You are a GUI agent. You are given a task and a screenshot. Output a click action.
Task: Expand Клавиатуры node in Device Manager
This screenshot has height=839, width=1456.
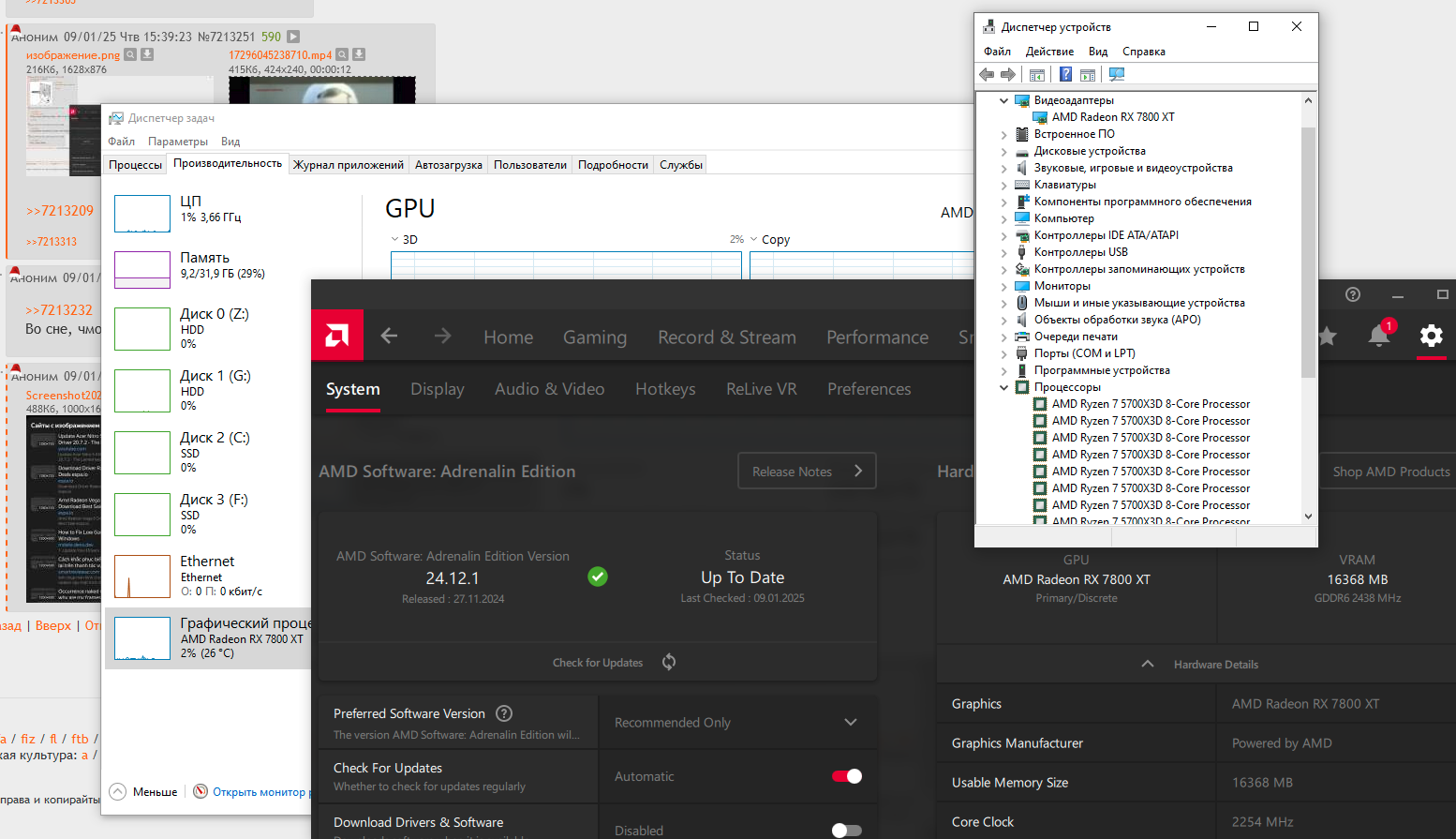click(1004, 185)
